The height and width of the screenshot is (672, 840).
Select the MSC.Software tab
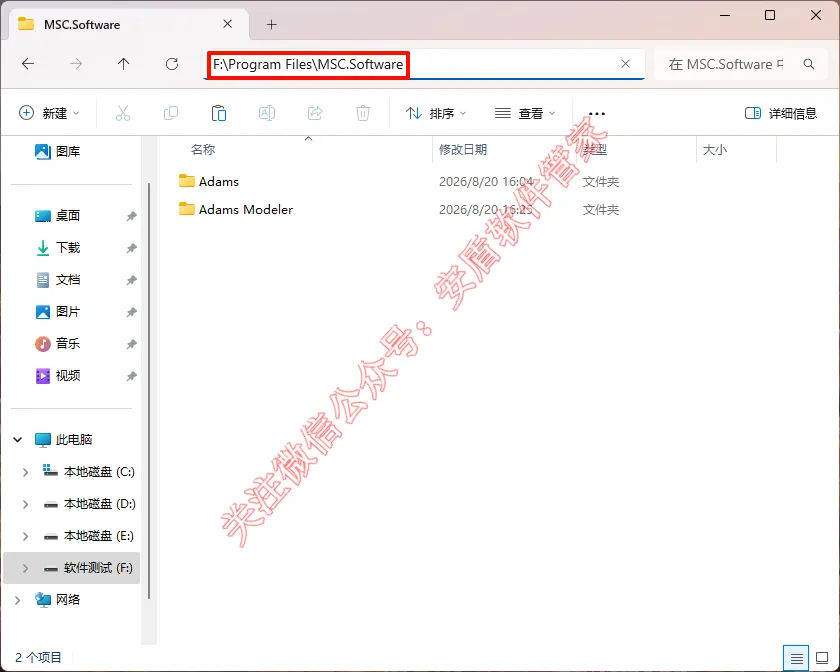[x=129, y=25]
